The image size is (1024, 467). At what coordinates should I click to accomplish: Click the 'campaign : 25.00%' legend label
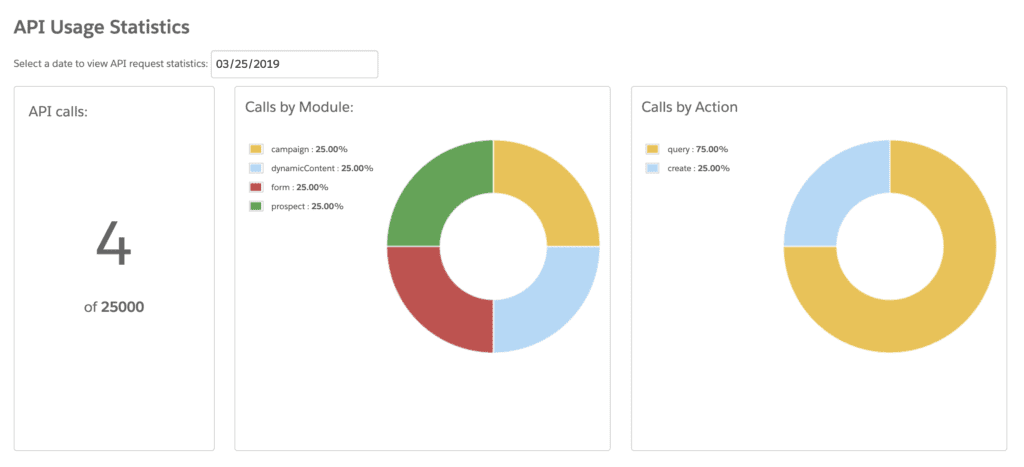[311, 150]
